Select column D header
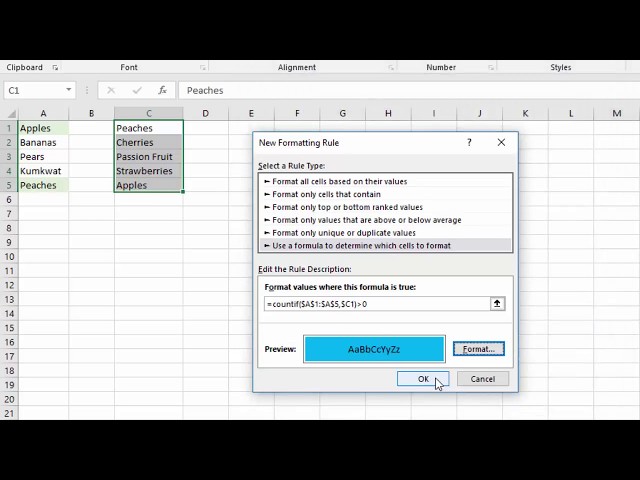 coord(206,113)
